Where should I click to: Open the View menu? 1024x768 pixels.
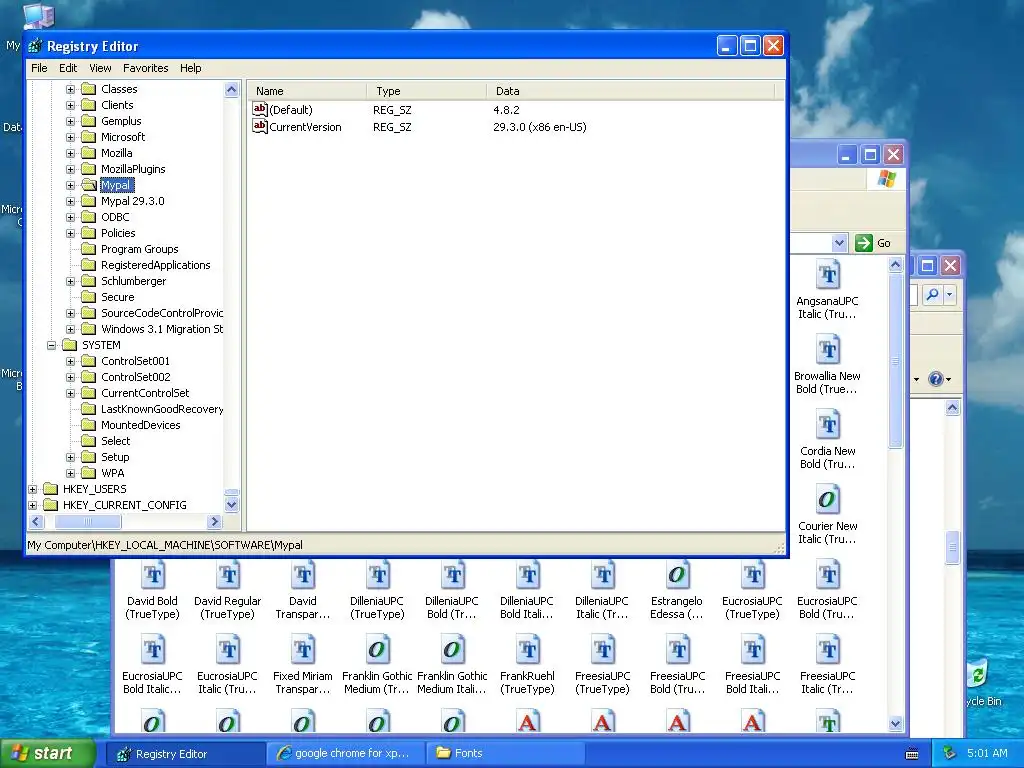pyautogui.click(x=100, y=68)
